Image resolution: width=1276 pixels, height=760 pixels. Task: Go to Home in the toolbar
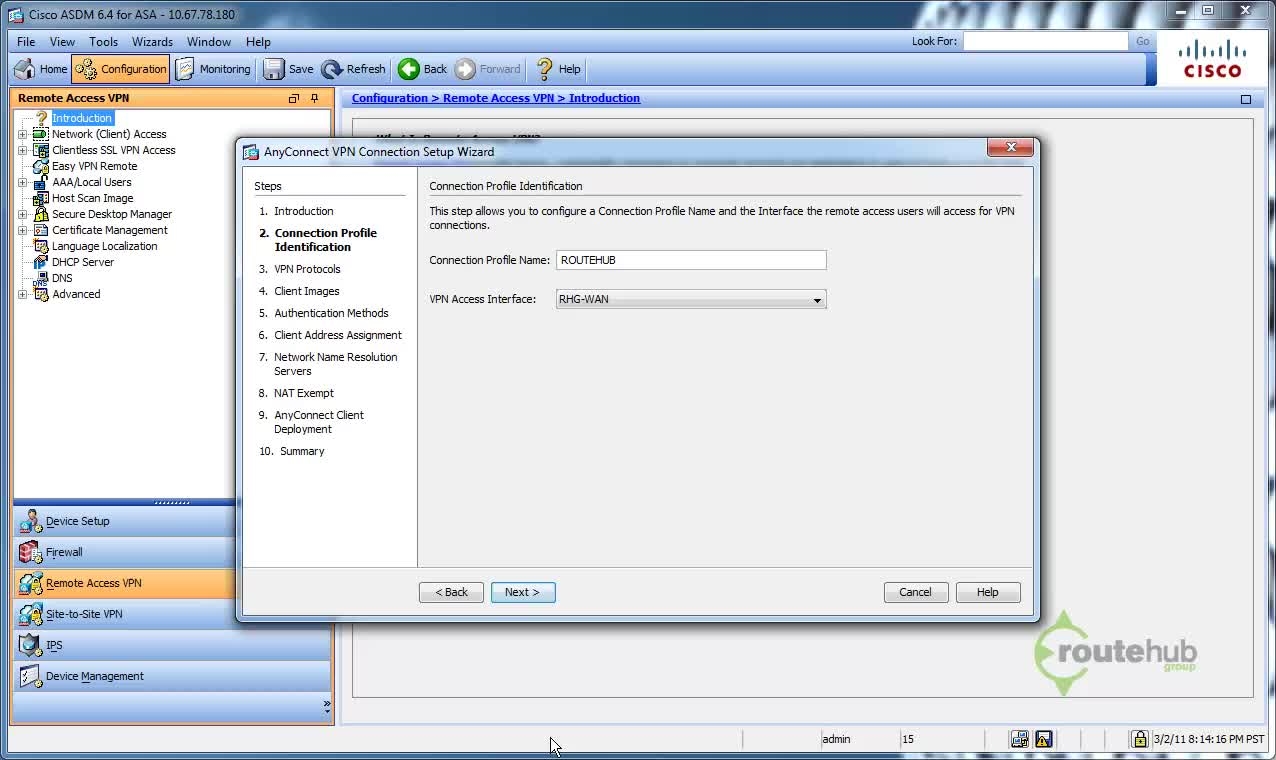[x=41, y=69]
